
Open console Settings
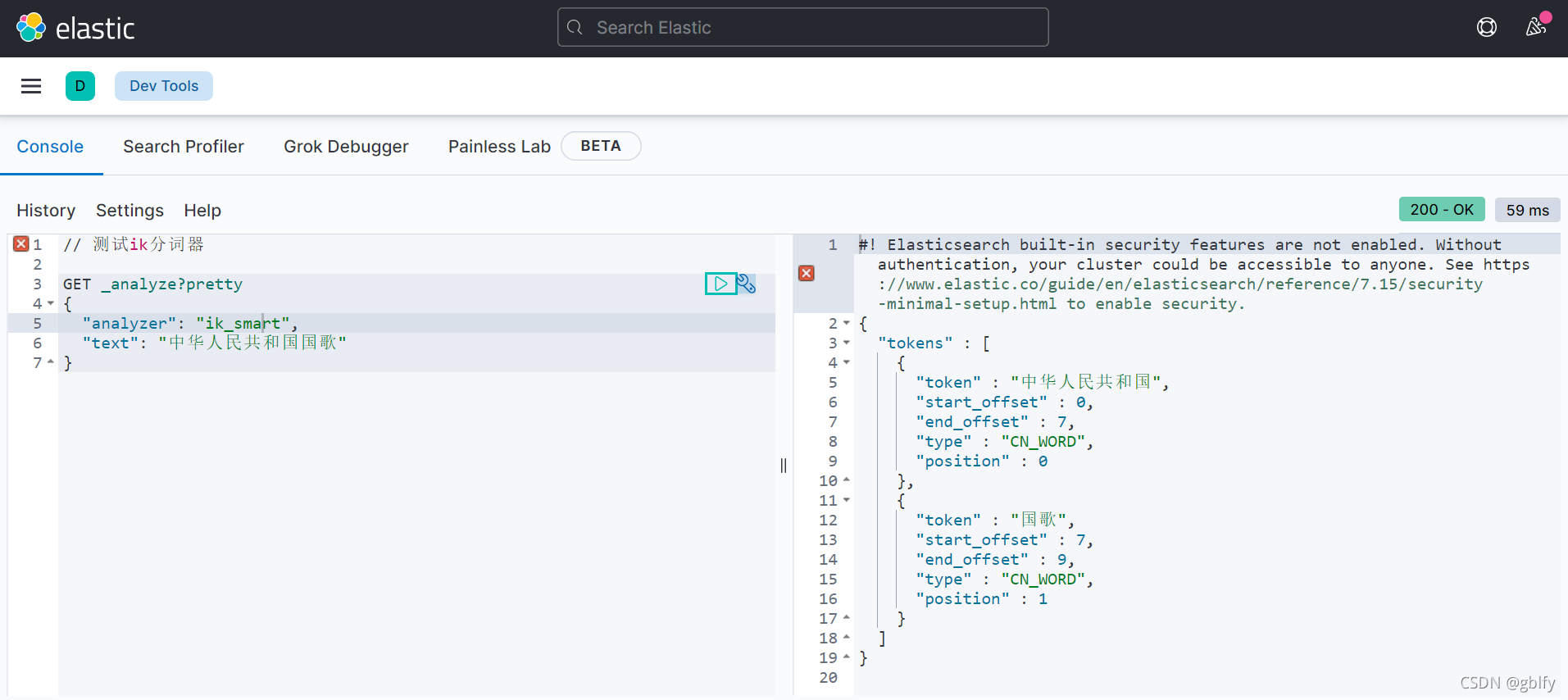click(130, 211)
